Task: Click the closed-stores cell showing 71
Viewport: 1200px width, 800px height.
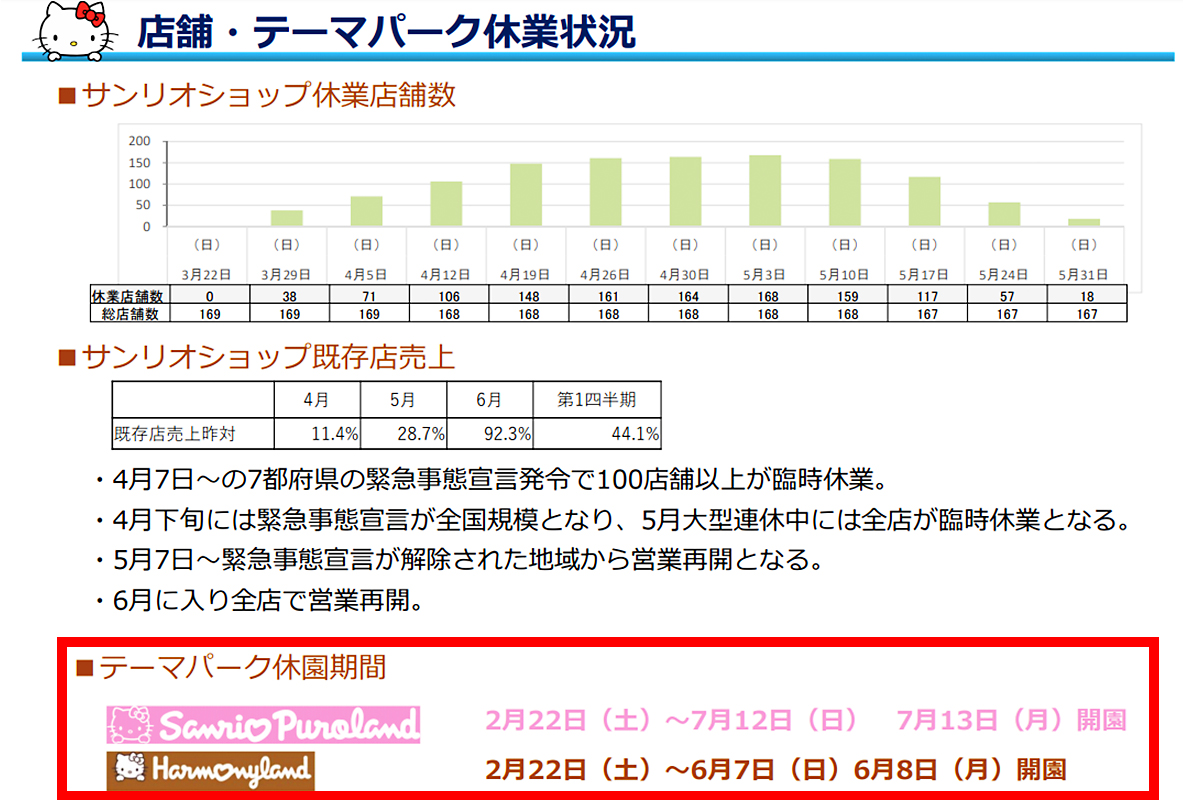Action: (367, 297)
